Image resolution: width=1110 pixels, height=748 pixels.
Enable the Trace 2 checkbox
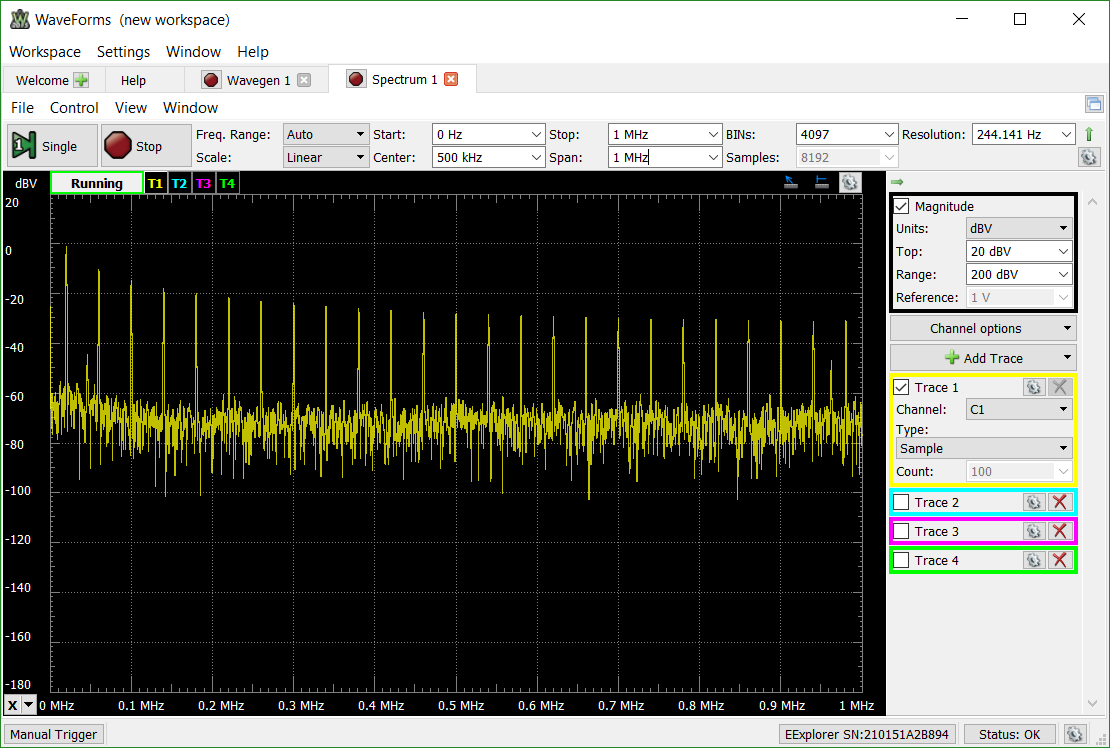[901, 502]
